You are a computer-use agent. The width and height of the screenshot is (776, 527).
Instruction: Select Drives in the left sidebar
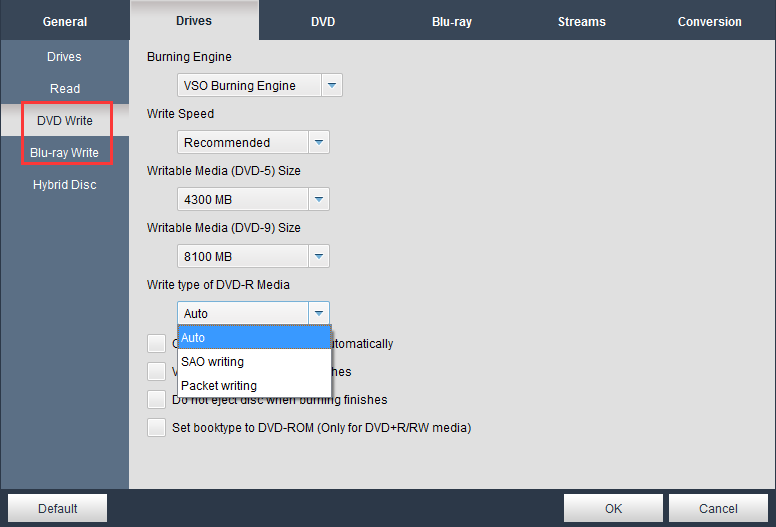(x=64, y=56)
